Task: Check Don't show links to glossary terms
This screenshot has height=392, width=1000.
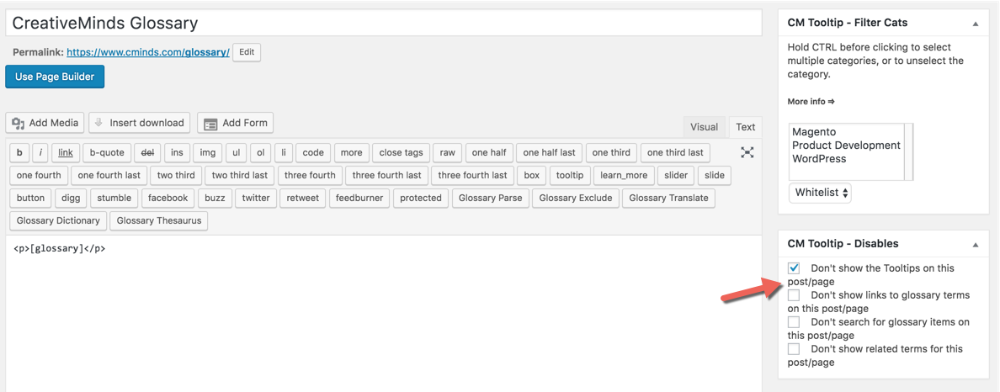Action: coord(794,295)
